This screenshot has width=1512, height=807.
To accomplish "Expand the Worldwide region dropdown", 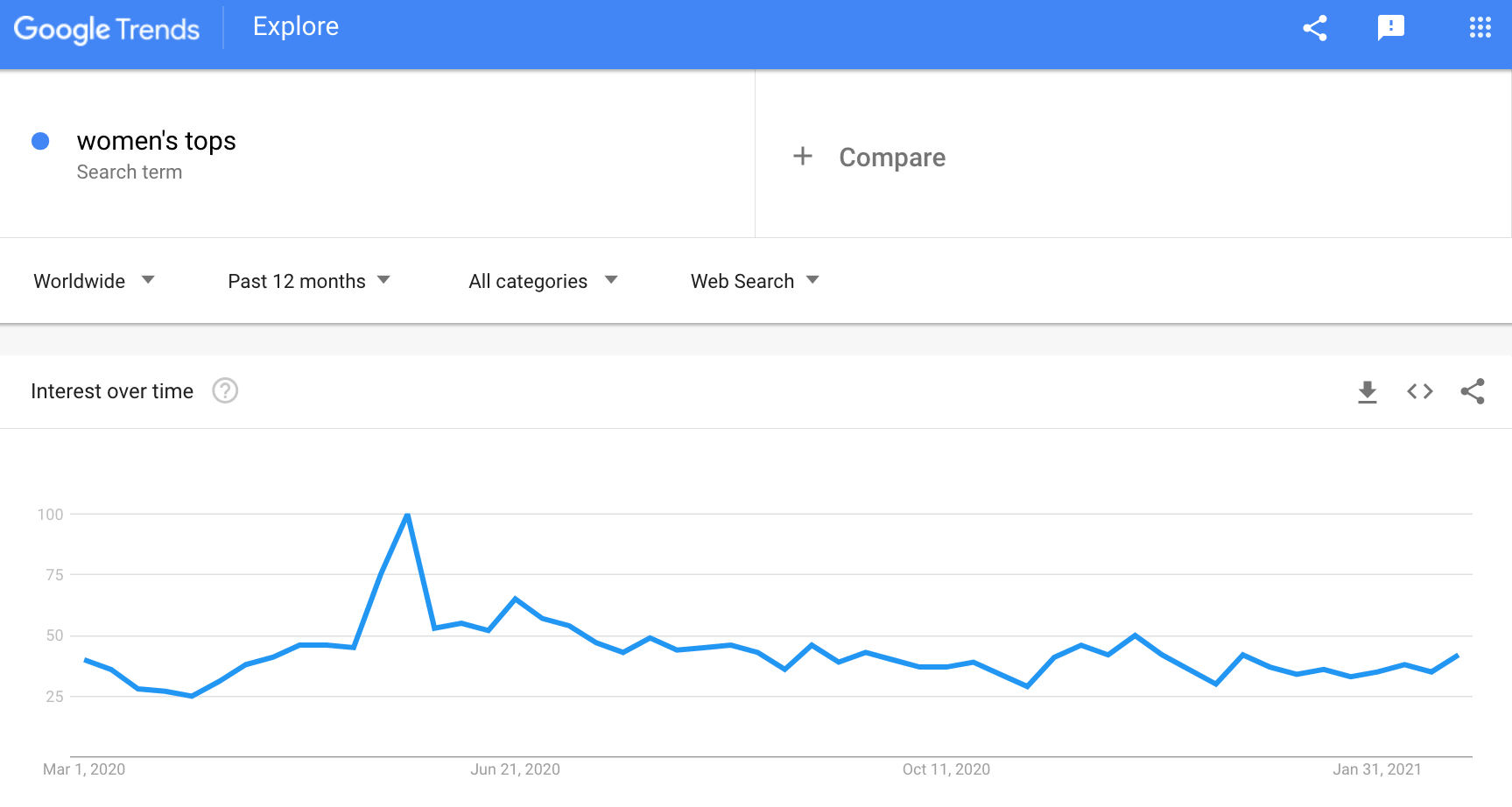I will click(95, 281).
